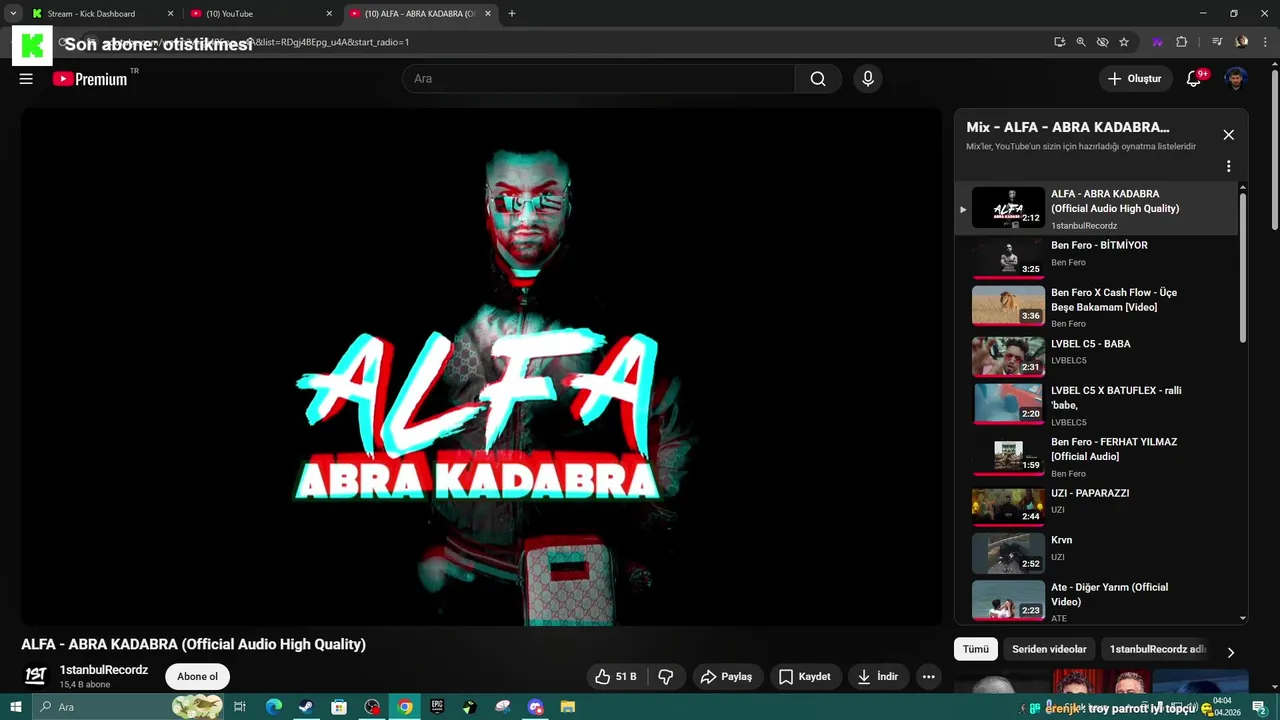1280x720 pixels.
Task: Install app icon in the address bar
Action: pos(1059,42)
